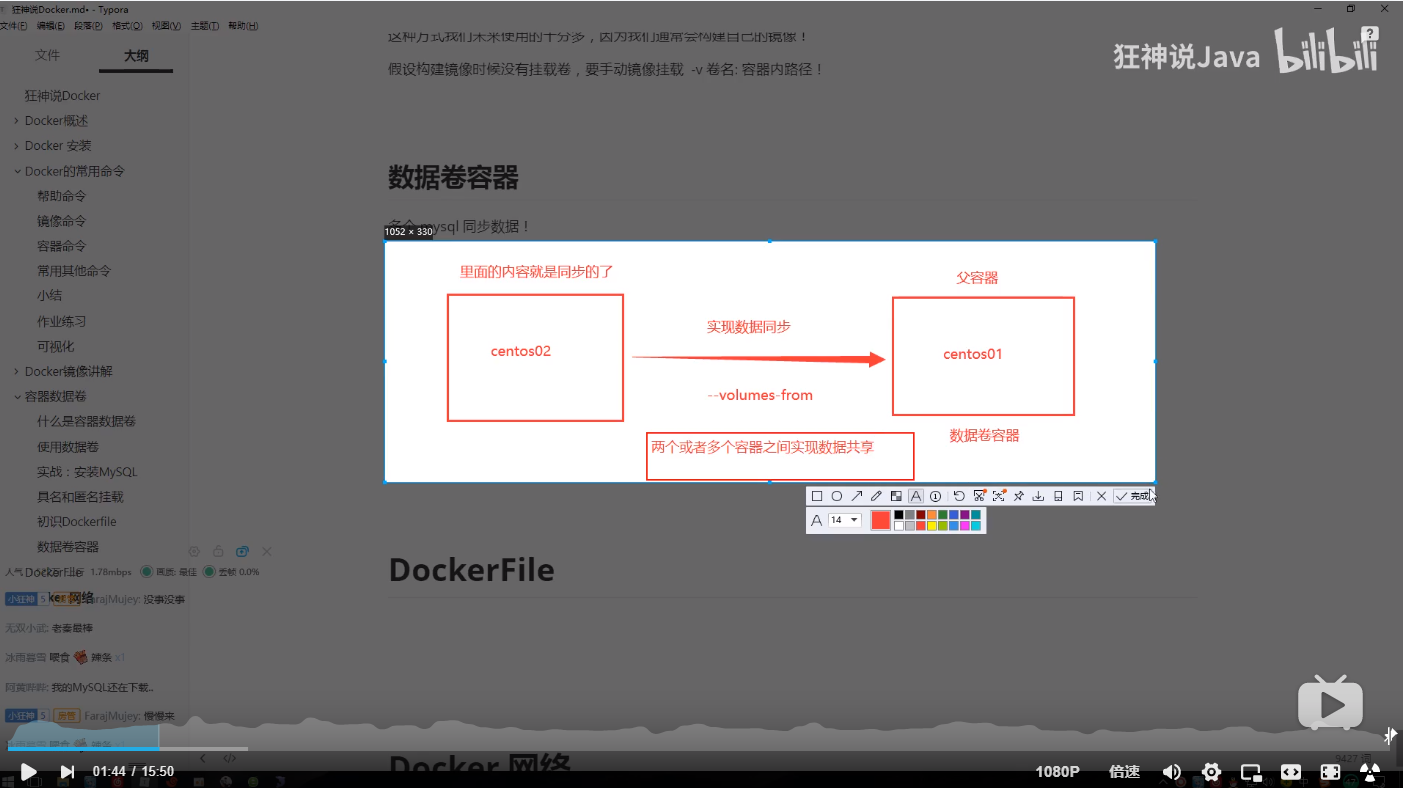Open video player settings gear

pyautogui.click(x=1211, y=771)
